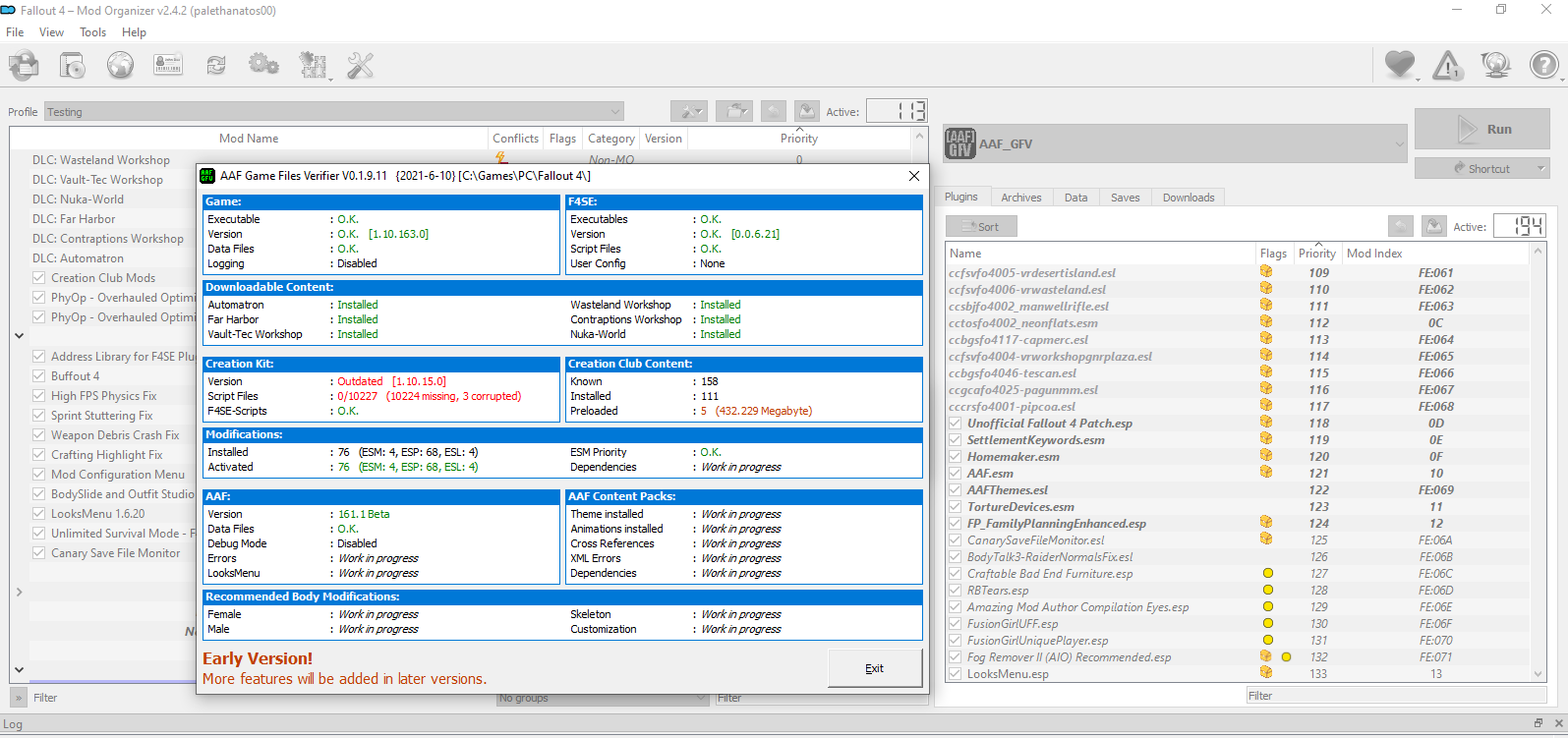Uncheck the LooksMenu.esp plugin checkbox

point(955,674)
